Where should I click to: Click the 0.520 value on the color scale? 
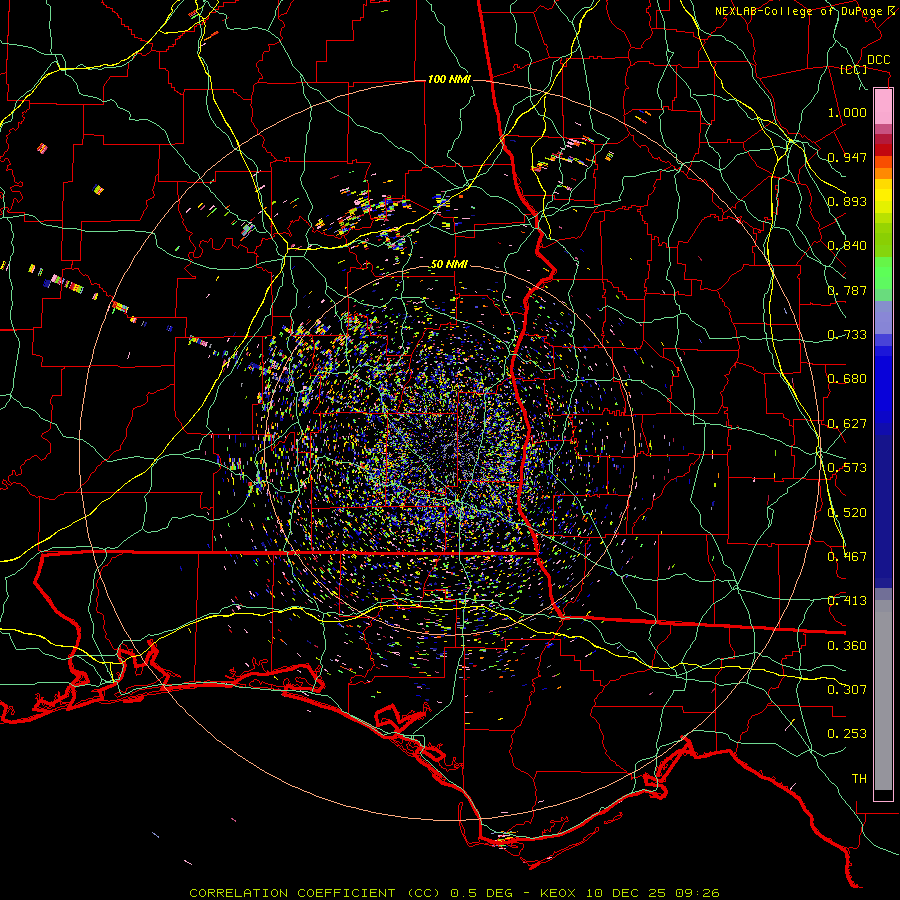click(847, 513)
